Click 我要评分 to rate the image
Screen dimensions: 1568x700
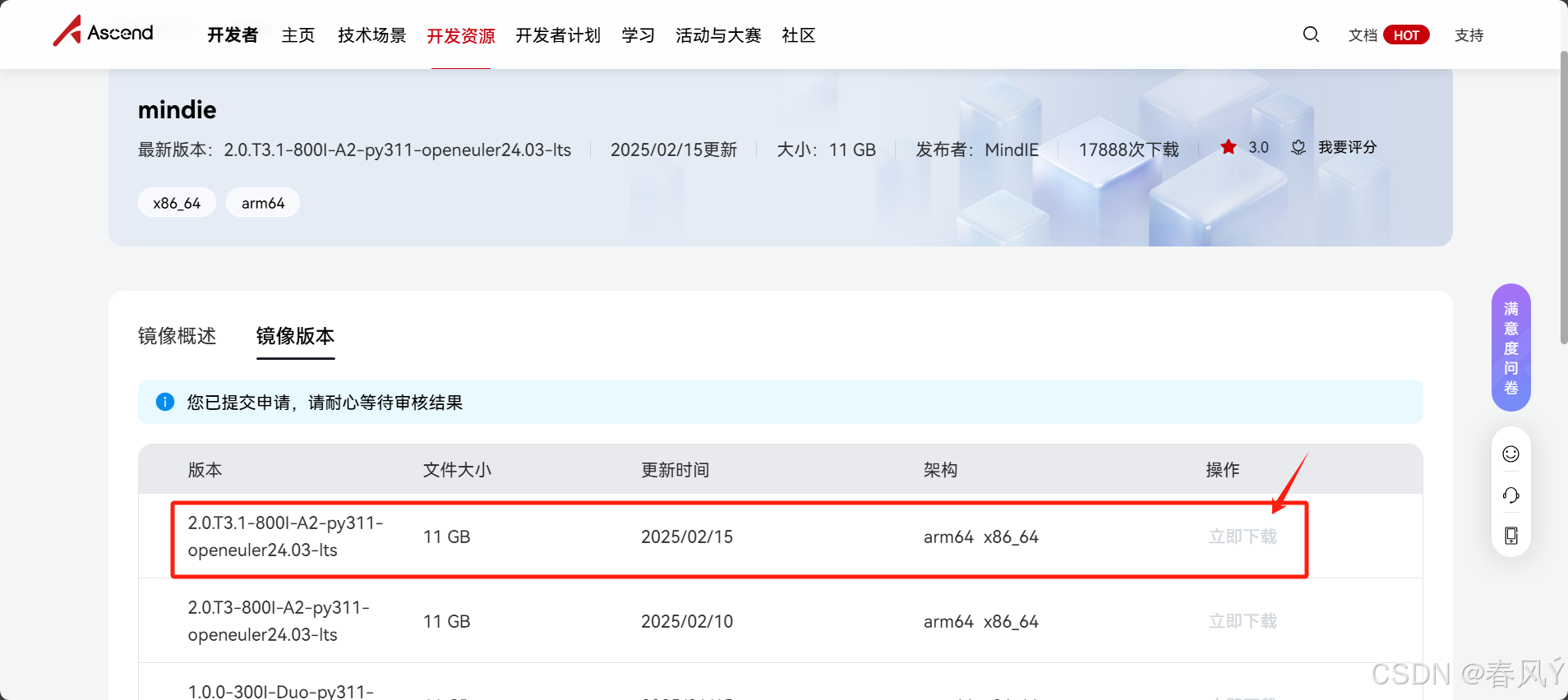[x=1348, y=147]
